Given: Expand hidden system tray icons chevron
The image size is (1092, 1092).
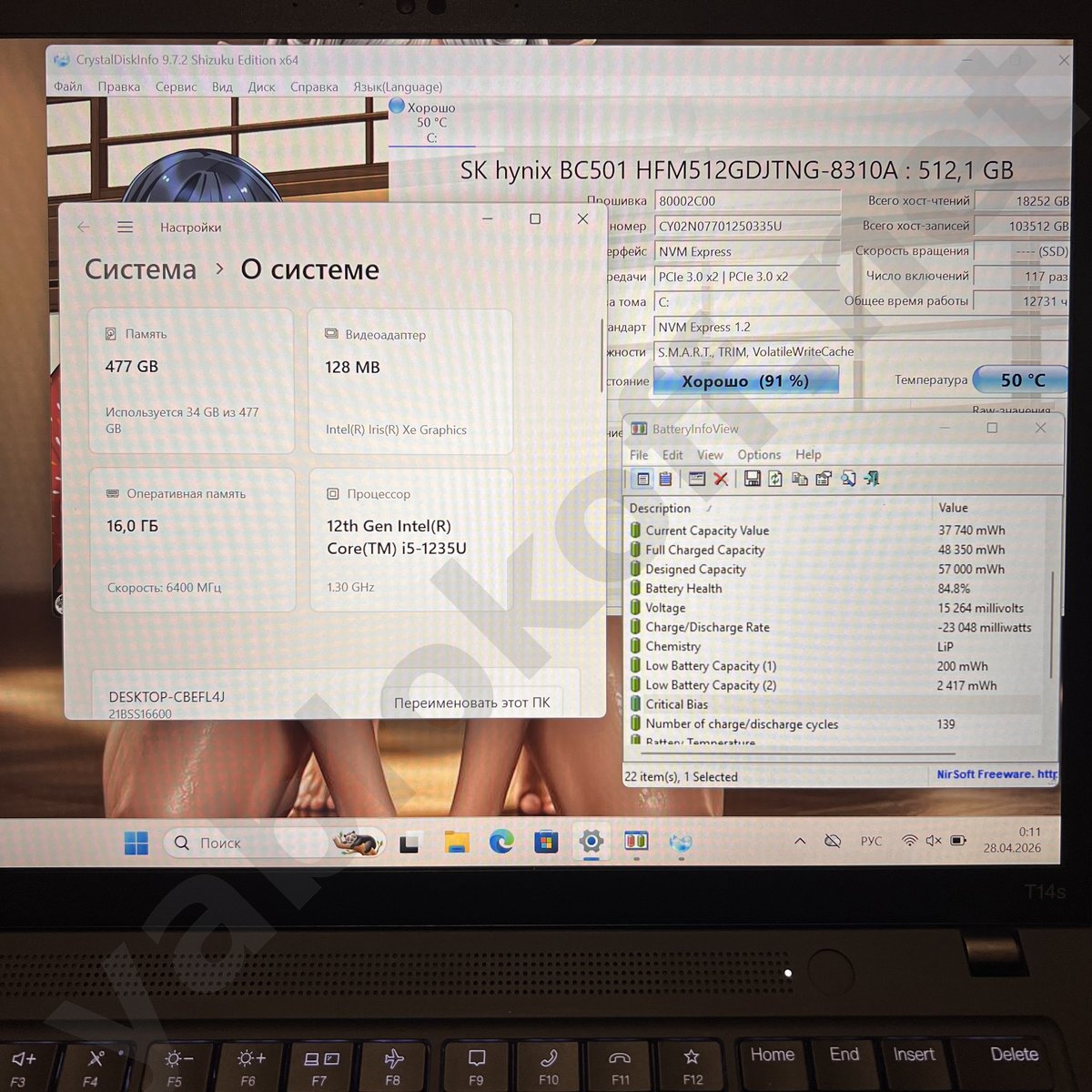Looking at the screenshot, I should tap(800, 841).
